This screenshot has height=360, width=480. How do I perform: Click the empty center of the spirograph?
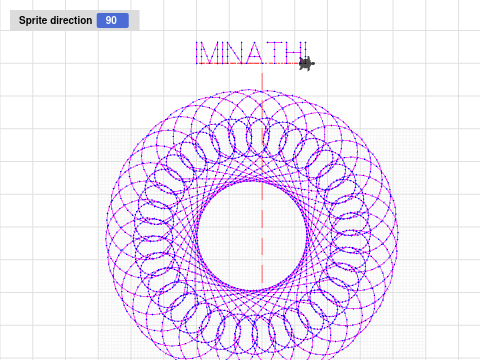(252, 236)
